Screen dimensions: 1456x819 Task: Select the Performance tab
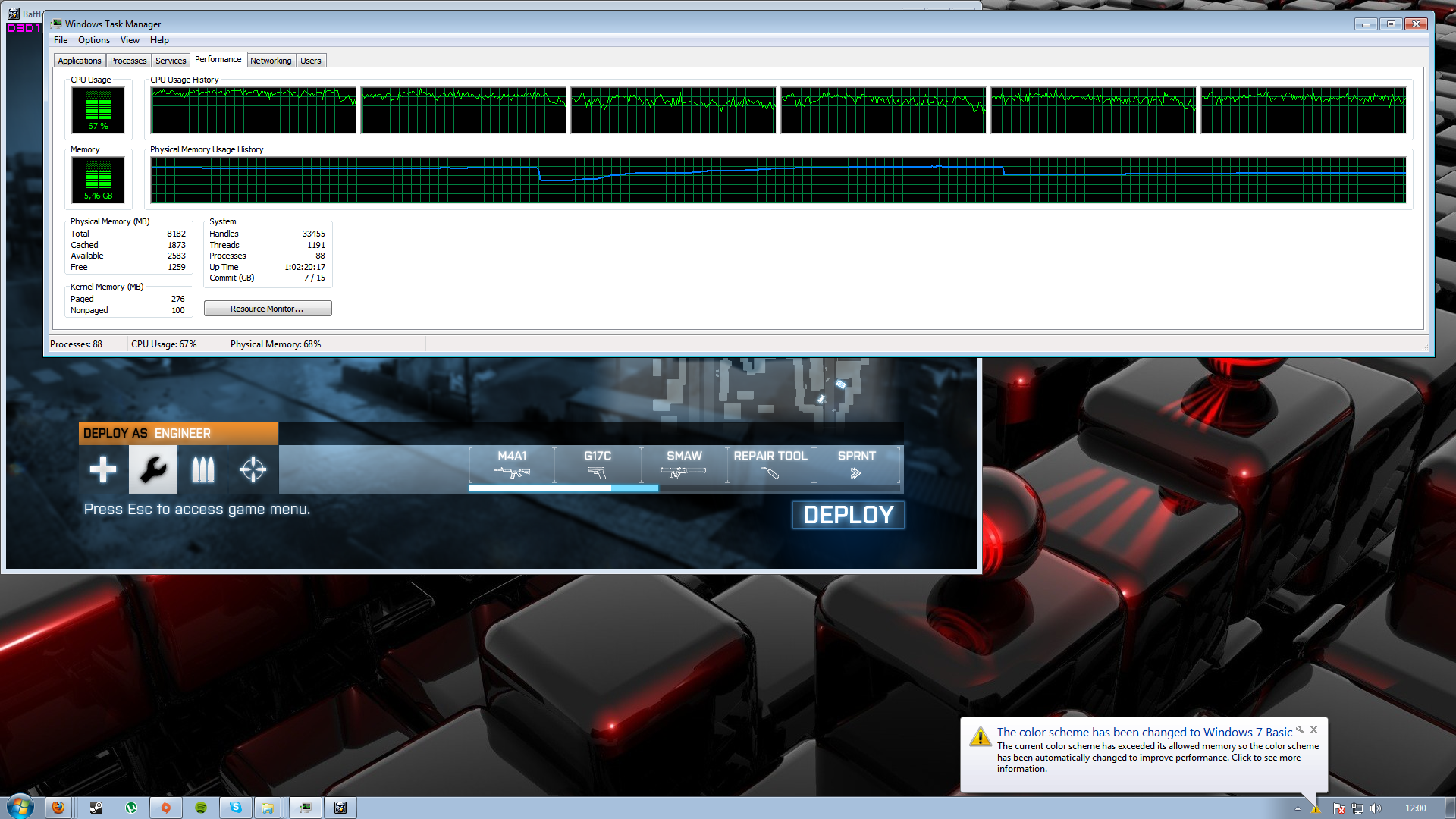pos(218,59)
